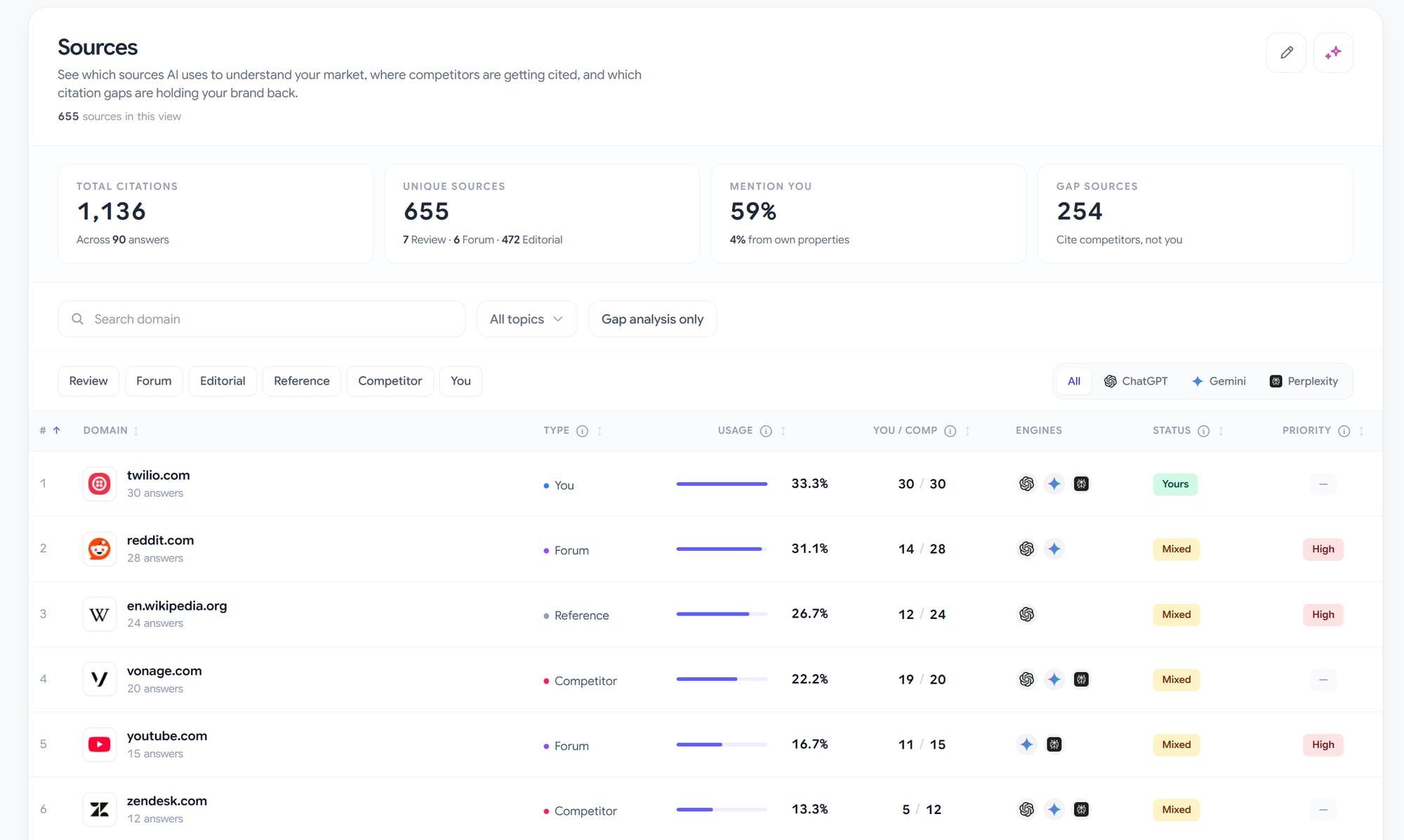
Task: Click the Mention You 59% card
Action: tap(868, 214)
